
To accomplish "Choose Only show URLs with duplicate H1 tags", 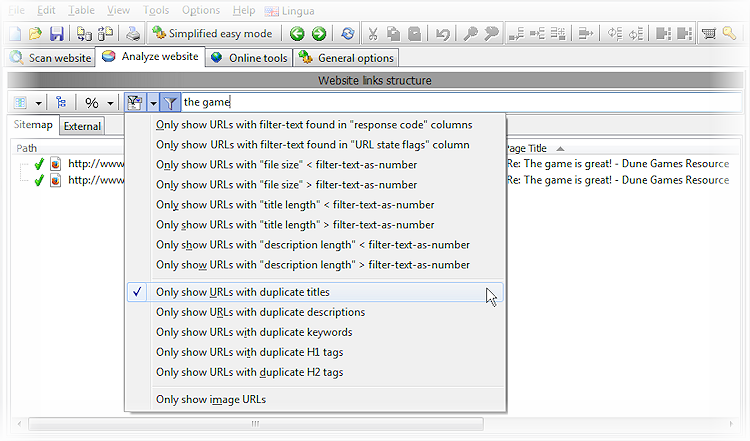I will pos(314,353).
